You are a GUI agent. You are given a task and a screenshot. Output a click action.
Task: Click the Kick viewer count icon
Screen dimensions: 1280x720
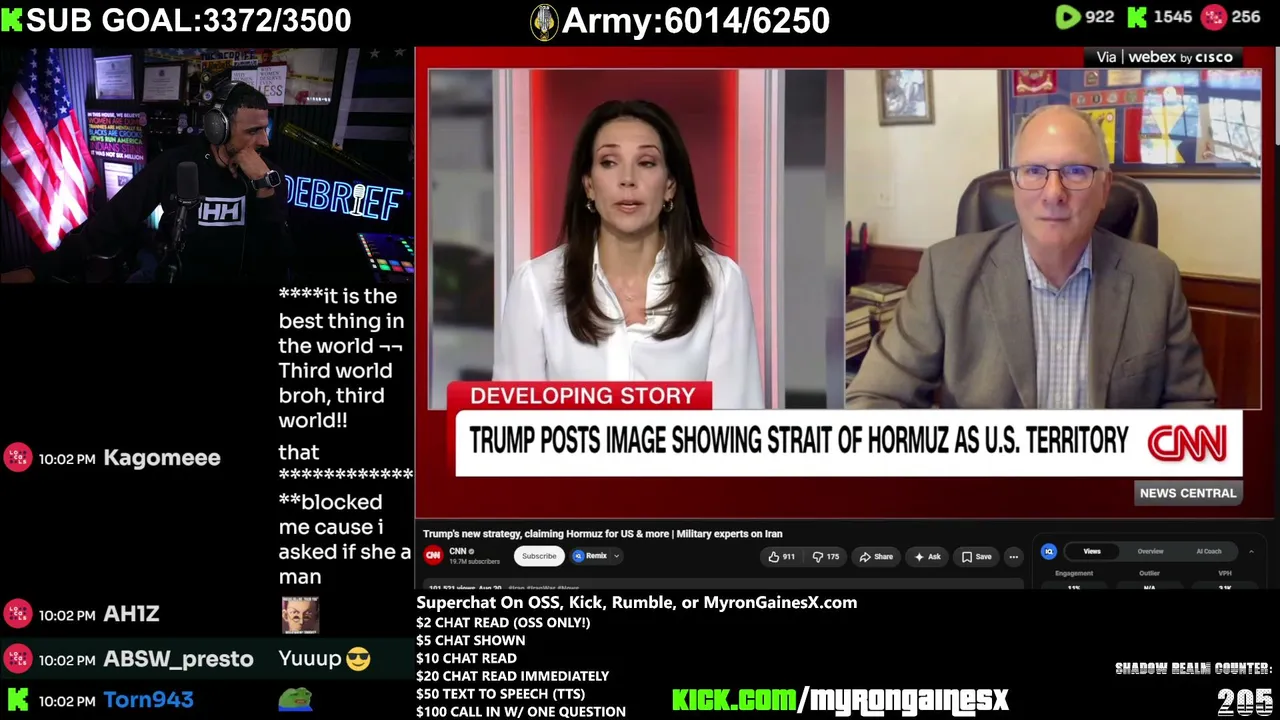coord(1137,17)
